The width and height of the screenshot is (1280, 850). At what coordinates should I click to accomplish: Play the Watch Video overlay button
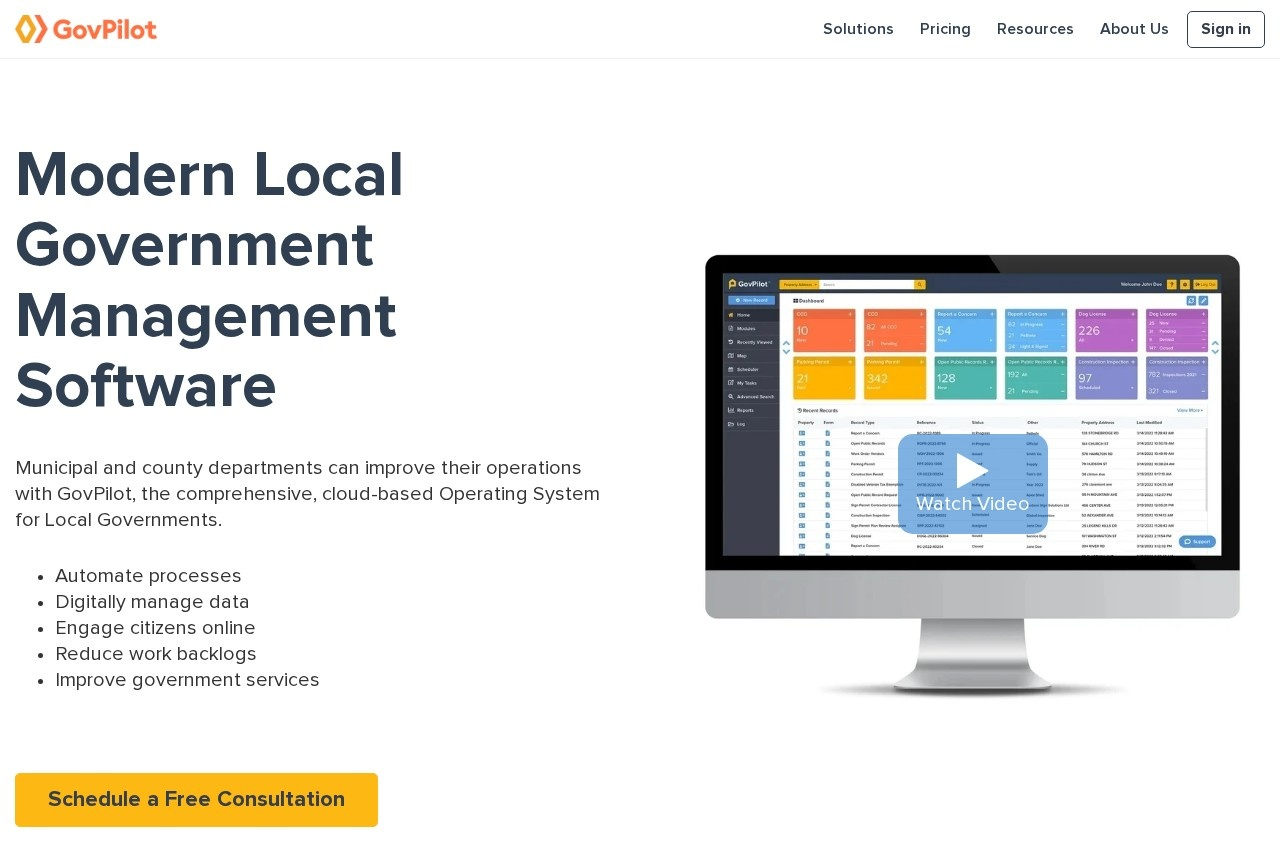(972, 483)
